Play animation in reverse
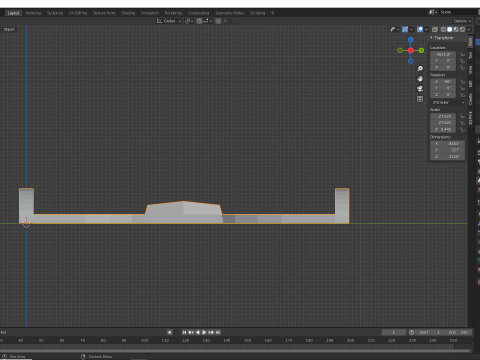This screenshot has height=360, width=480. tap(198, 332)
